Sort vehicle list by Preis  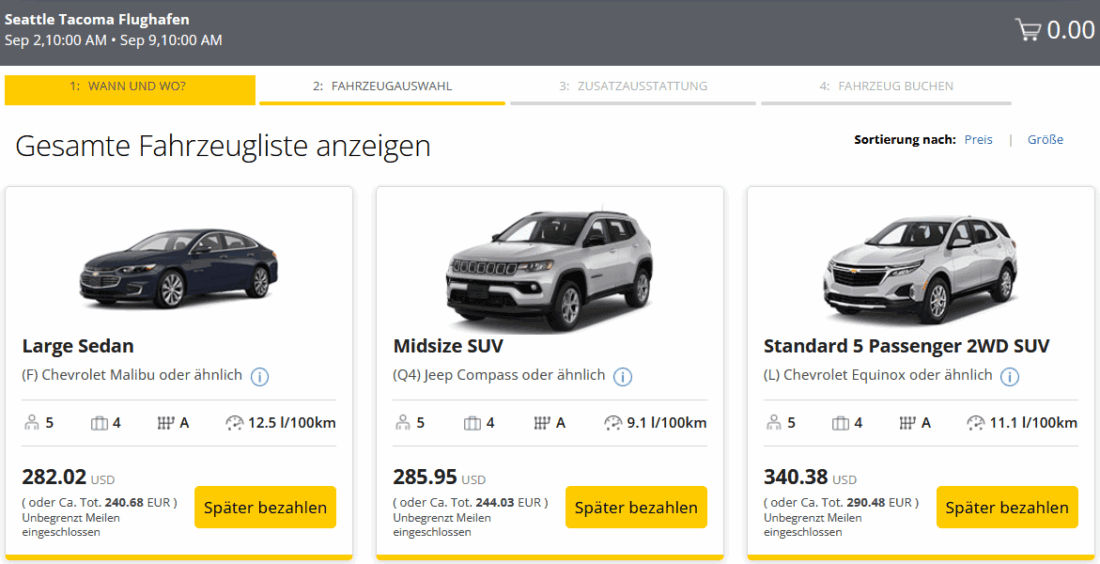click(978, 140)
